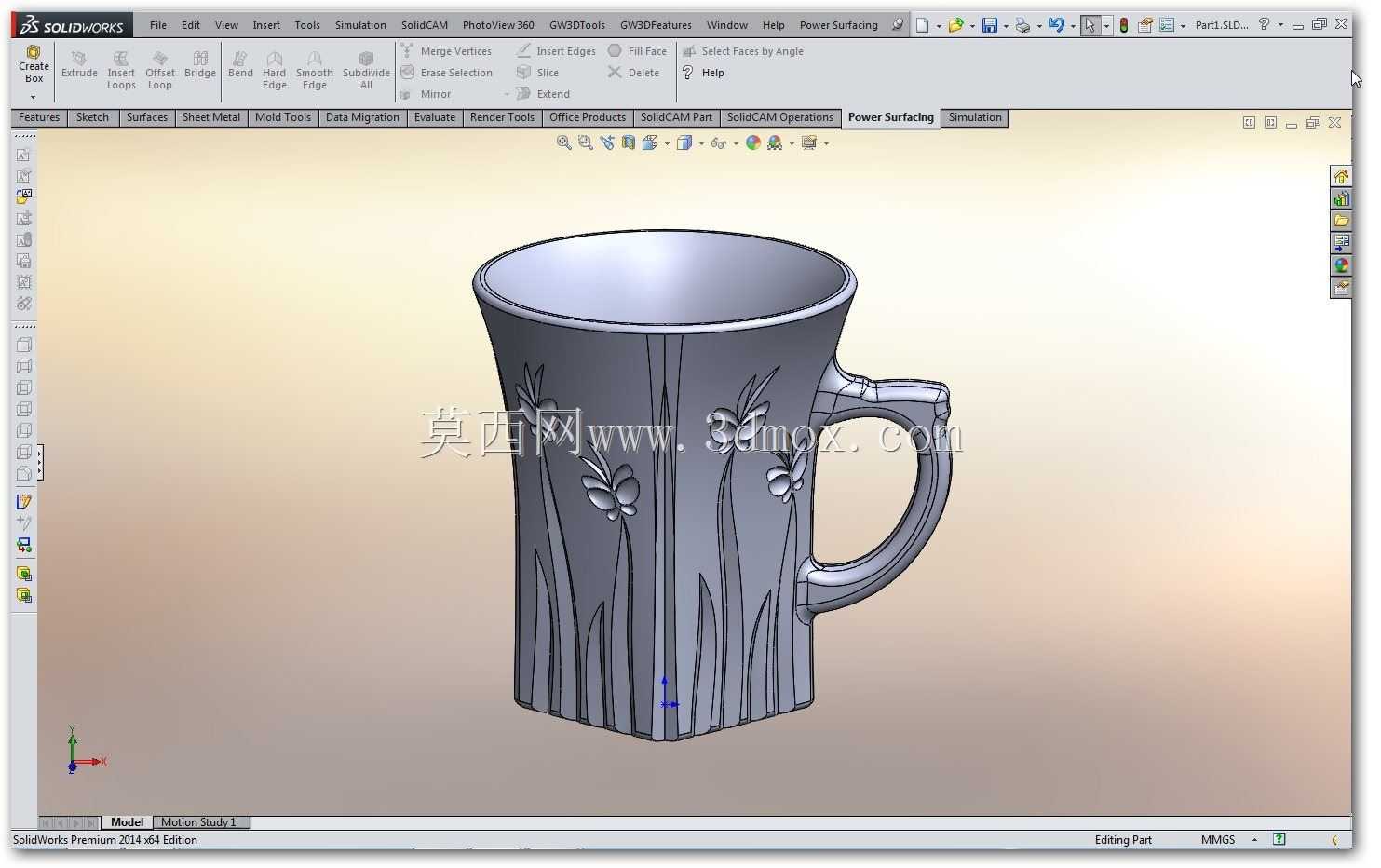Expand the View Settings dropdown arrow
1381x868 pixels.
(826, 143)
